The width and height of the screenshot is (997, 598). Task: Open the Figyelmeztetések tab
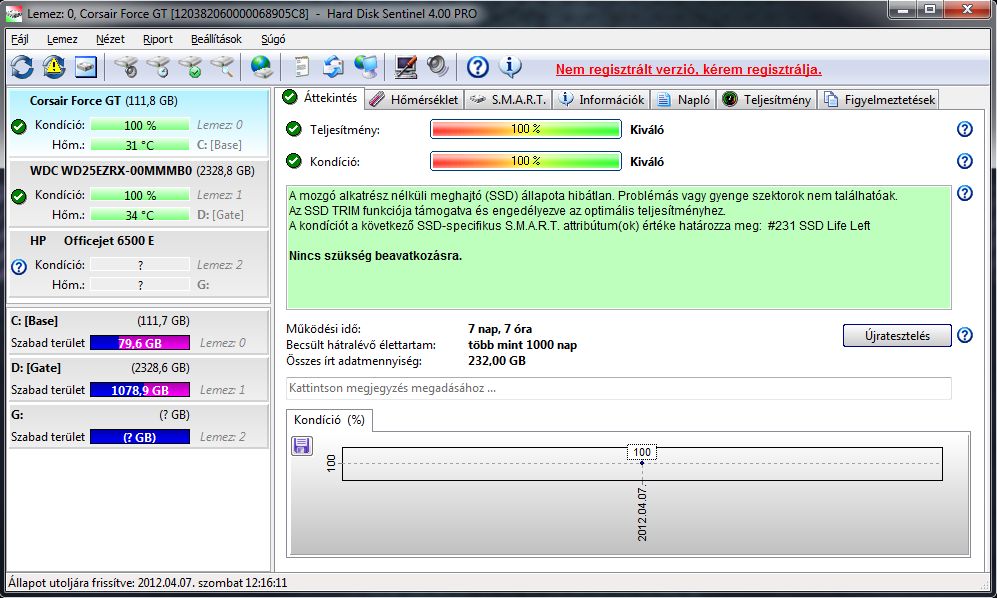pos(879,99)
